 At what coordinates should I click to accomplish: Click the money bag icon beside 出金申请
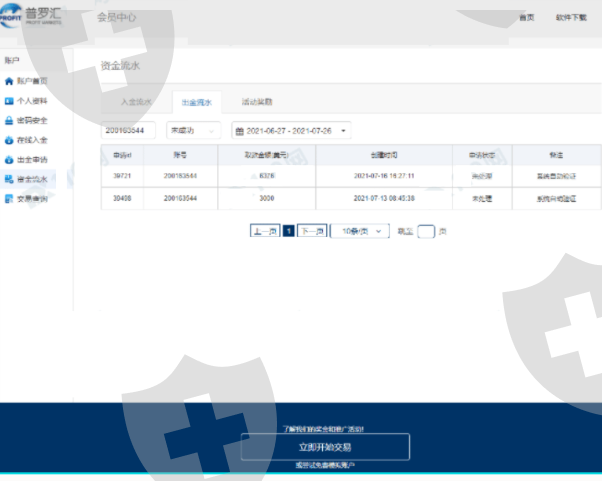(9, 160)
